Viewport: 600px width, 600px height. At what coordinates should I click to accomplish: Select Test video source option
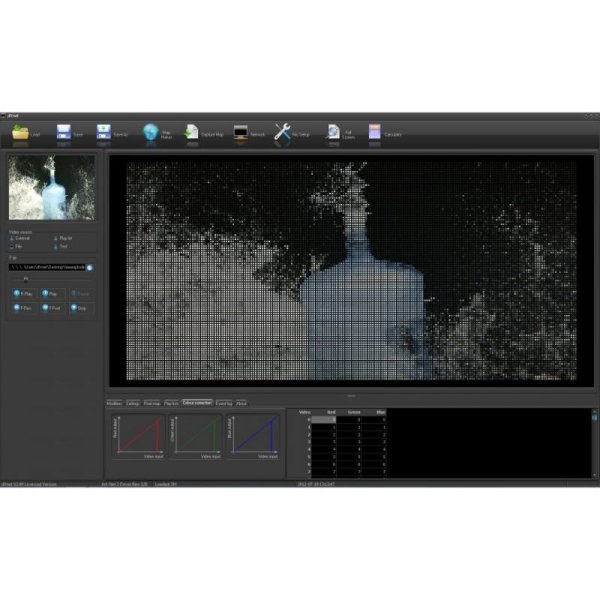coord(60,246)
